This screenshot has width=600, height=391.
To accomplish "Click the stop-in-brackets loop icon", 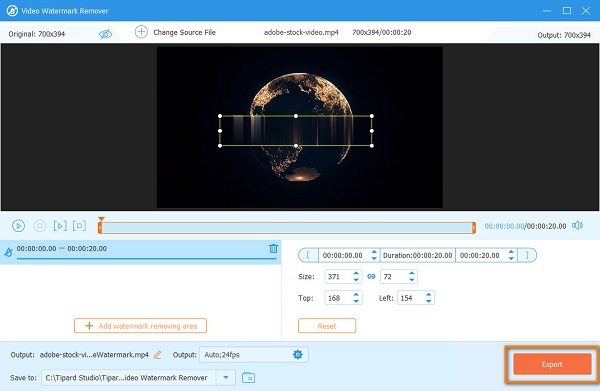I will point(79,226).
